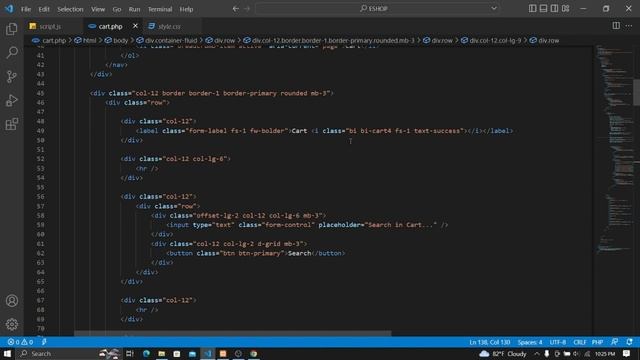Image resolution: width=640 pixels, height=360 pixels.
Task: Select the last div.row breadcrumb
Action: pyautogui.click(x=545, y=40)
